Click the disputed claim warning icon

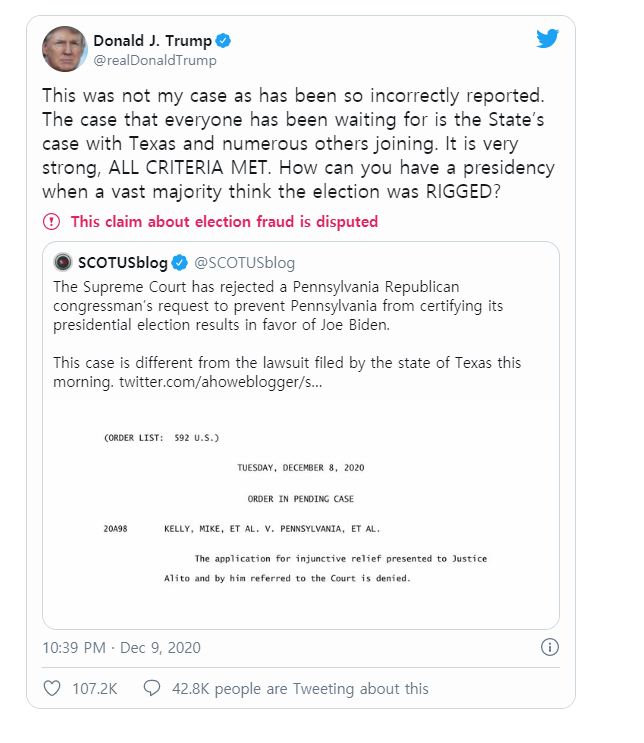click(51, 221)
